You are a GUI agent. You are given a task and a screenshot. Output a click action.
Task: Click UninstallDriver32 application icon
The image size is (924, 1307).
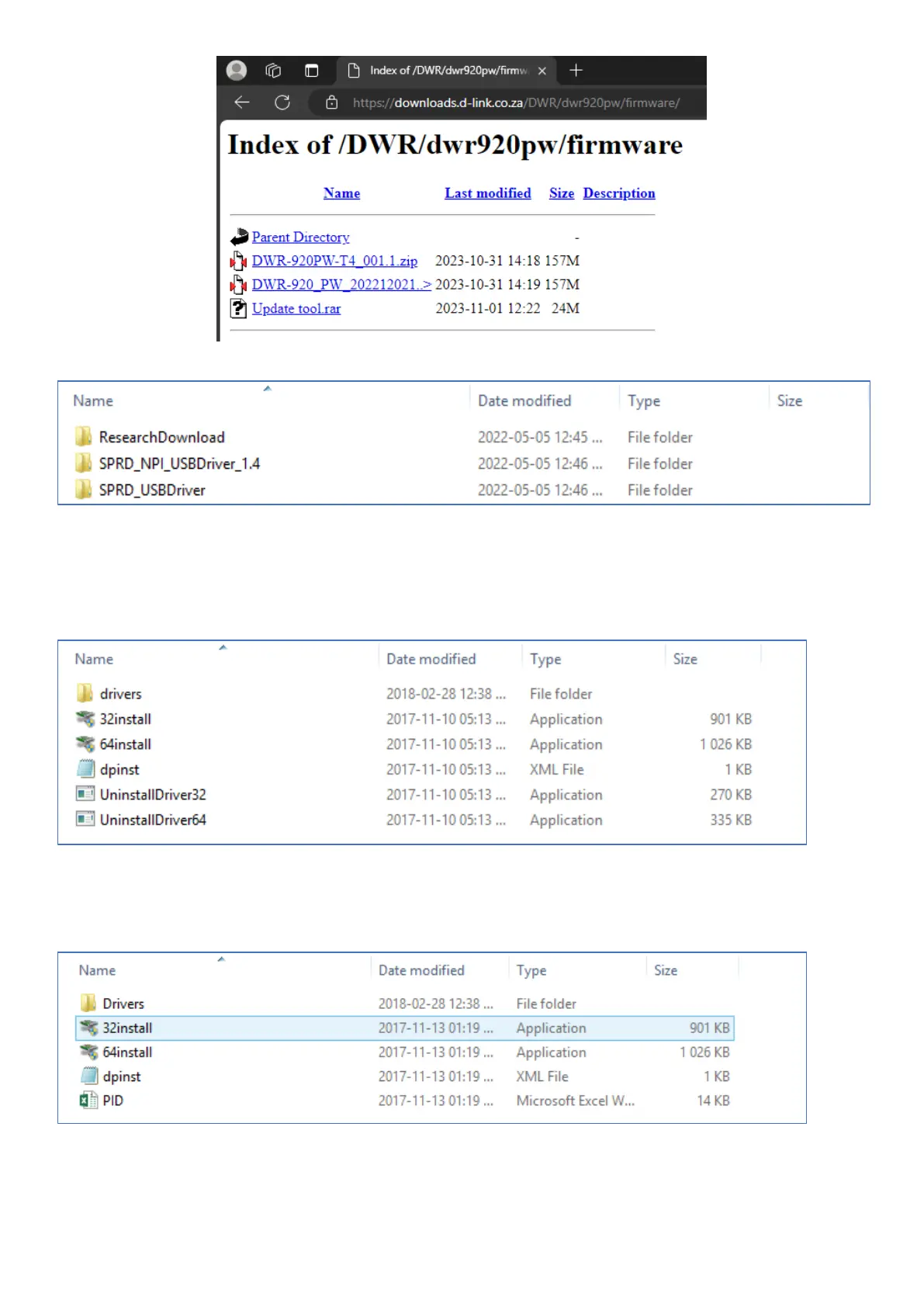coord(85,795)
